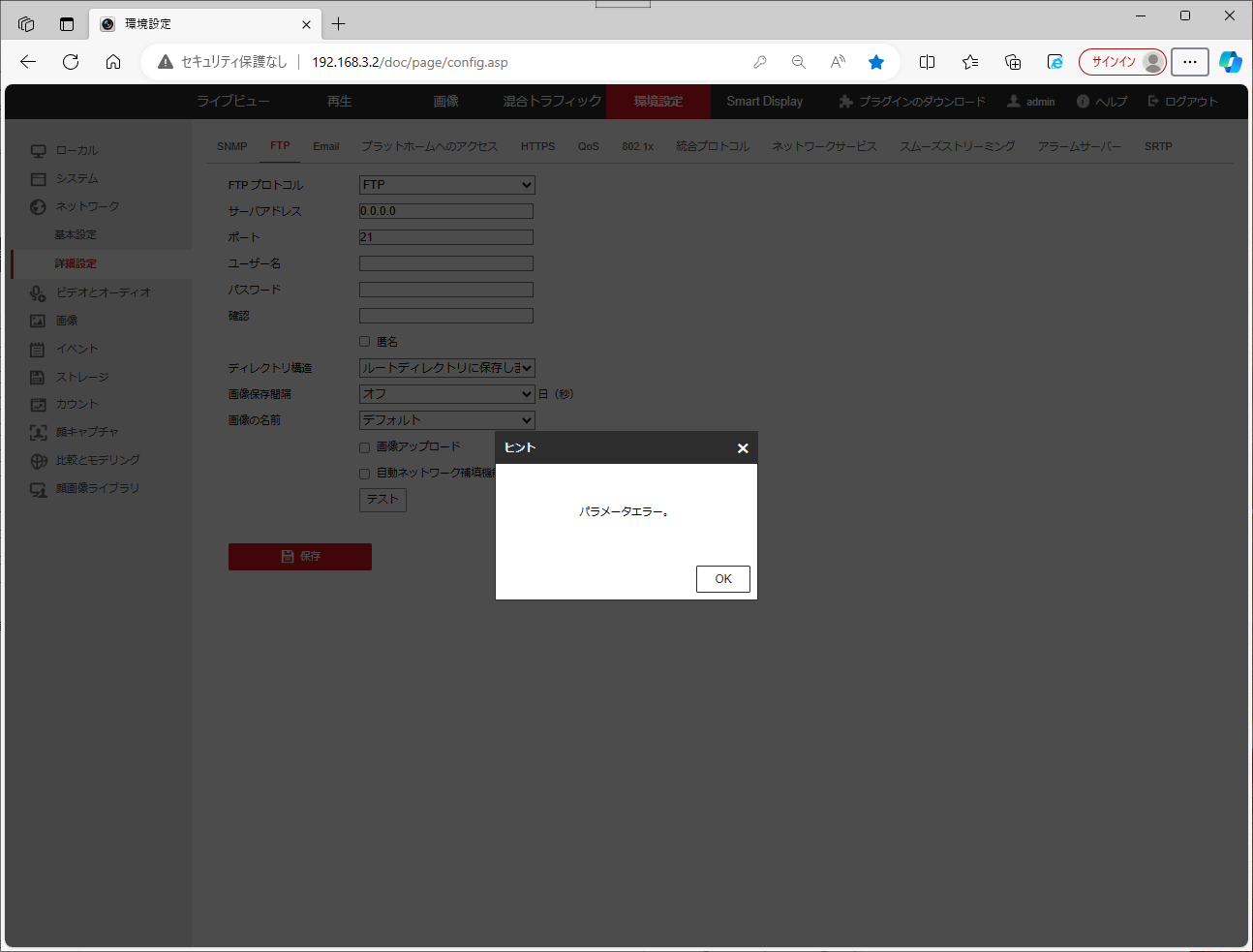The height and width of the screenshot is (952, 1253).
Task: Switch to HTTPS tab
Action: [x=538, y=146]
